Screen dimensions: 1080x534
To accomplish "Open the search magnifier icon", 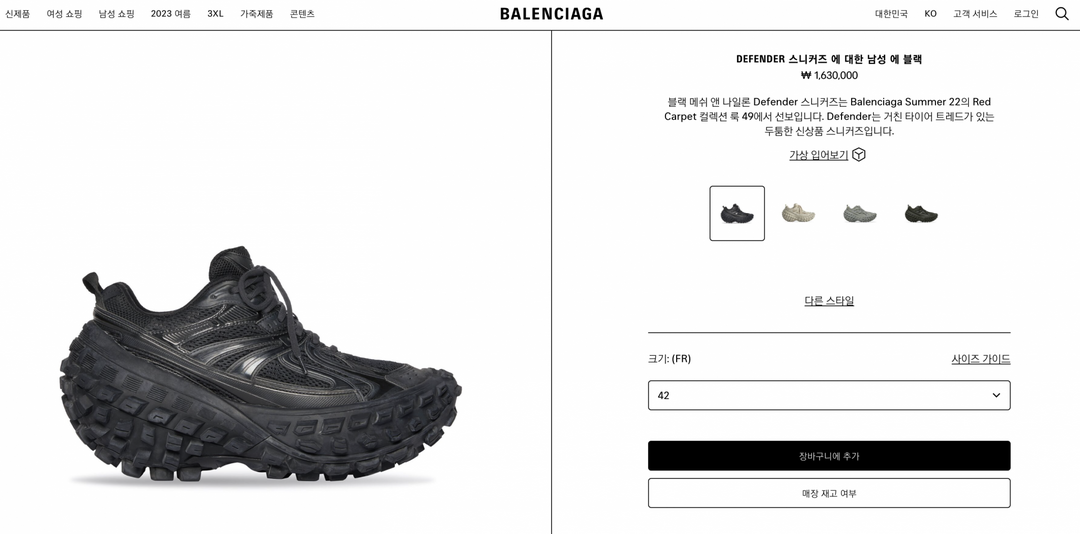I will point(1061,14).
